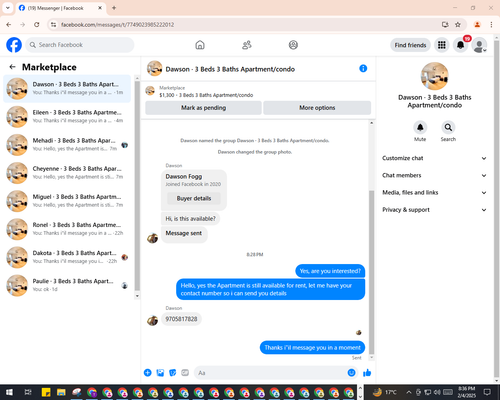
Task: Click the chat header apartment photo
Action: click(x=154, y=68)
